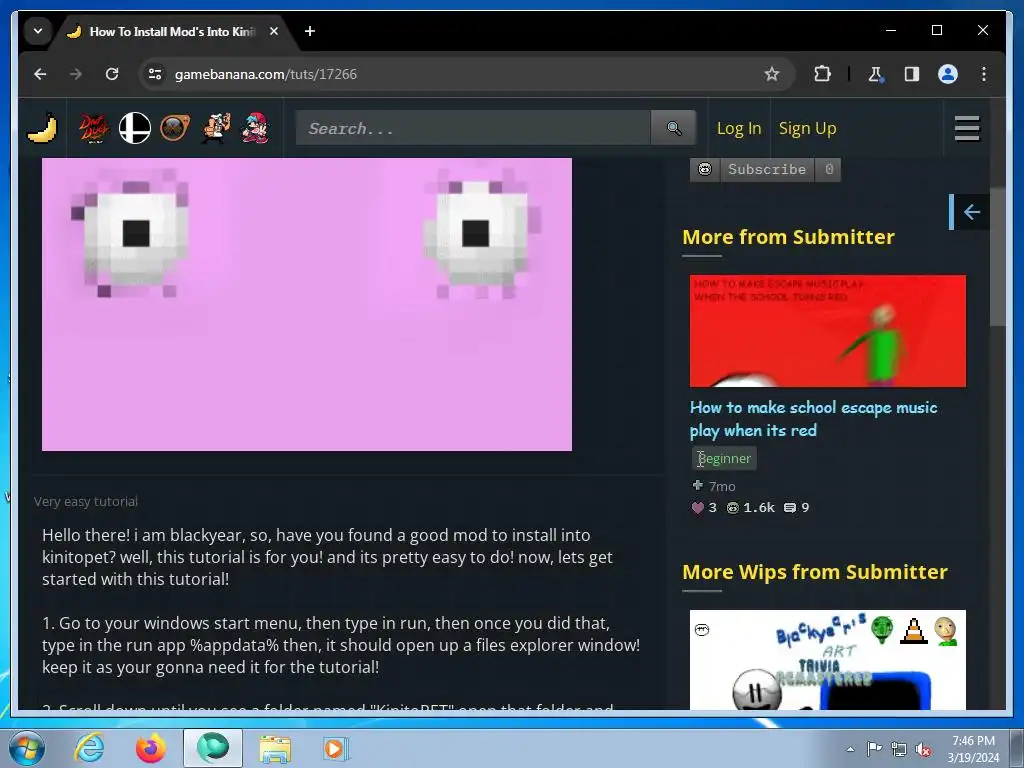Viewport: 1024px width, 768px height.
Task: Open the tab search dropdown arrow
Action: click(x=38, y=31)
